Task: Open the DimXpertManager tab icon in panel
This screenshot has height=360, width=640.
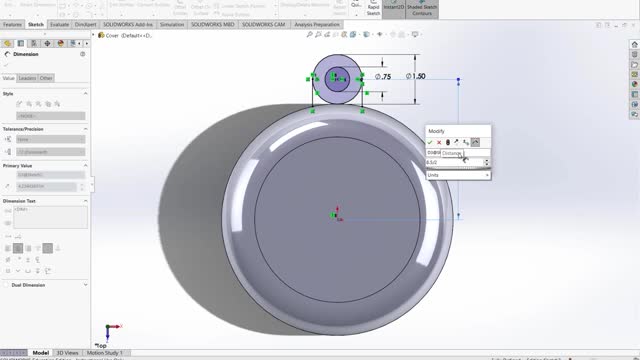Action: (47, 43)
